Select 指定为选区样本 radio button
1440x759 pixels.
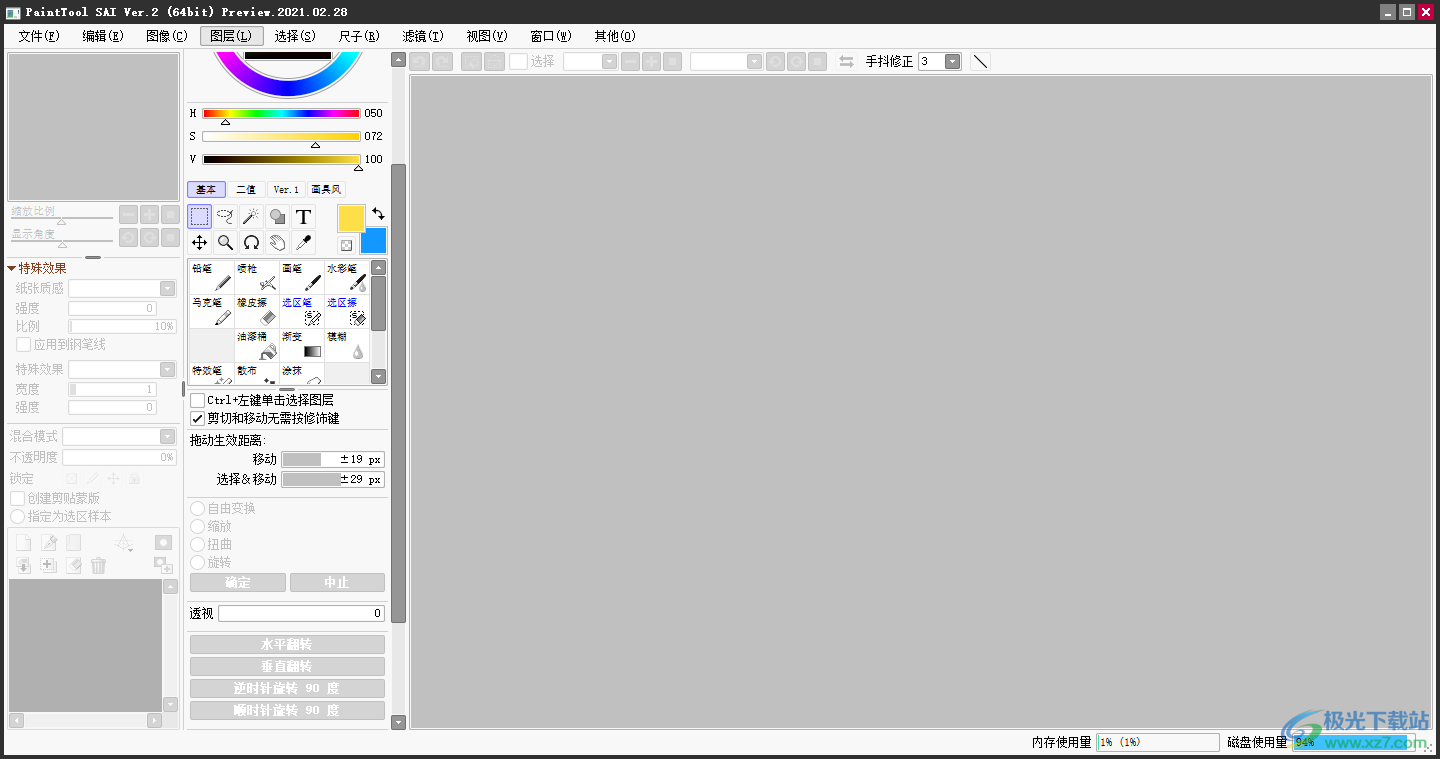click(18, 516)
